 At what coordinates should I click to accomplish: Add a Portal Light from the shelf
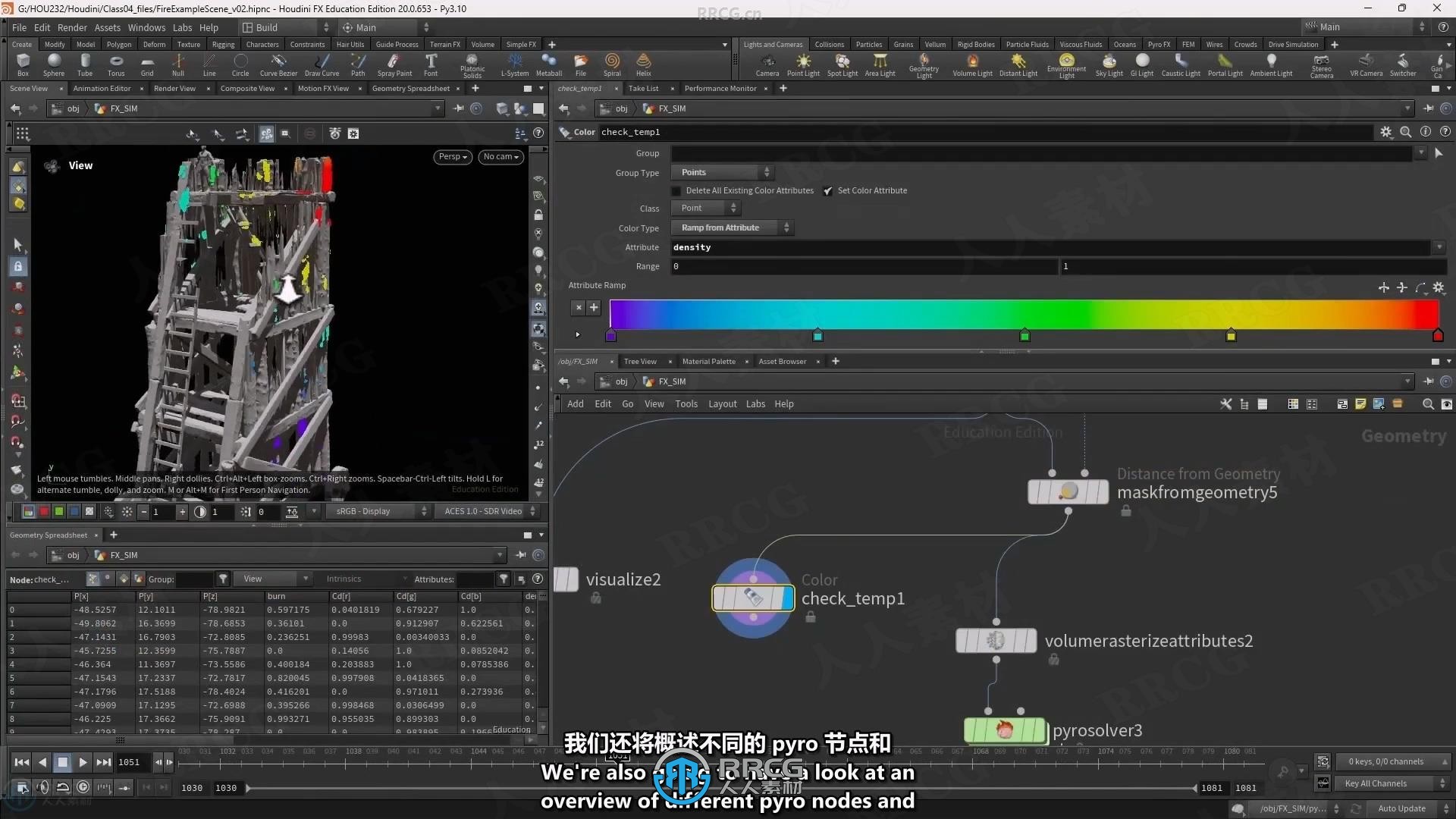[1225, 65]
